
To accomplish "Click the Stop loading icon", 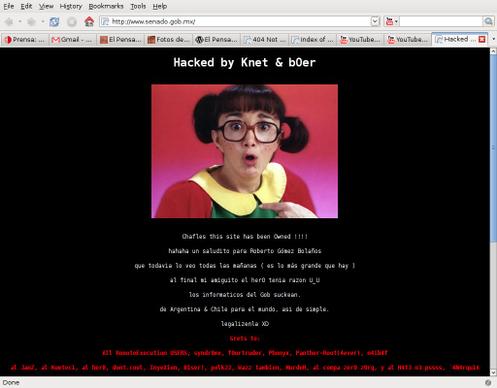I will (72, 22).
